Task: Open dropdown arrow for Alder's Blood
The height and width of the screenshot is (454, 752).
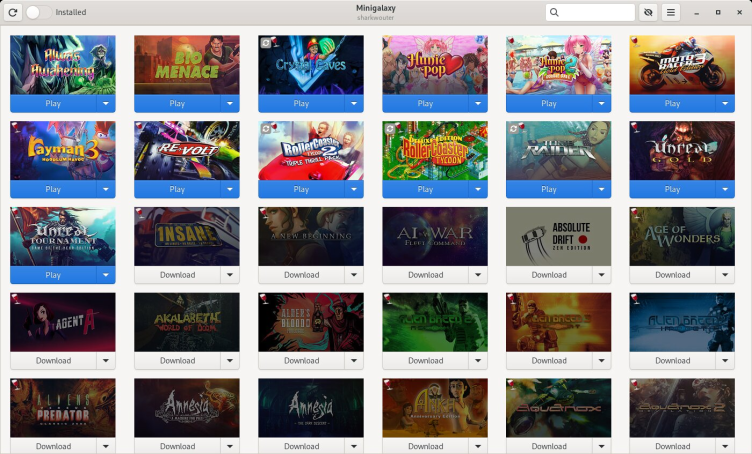Action: coord(354,361)
